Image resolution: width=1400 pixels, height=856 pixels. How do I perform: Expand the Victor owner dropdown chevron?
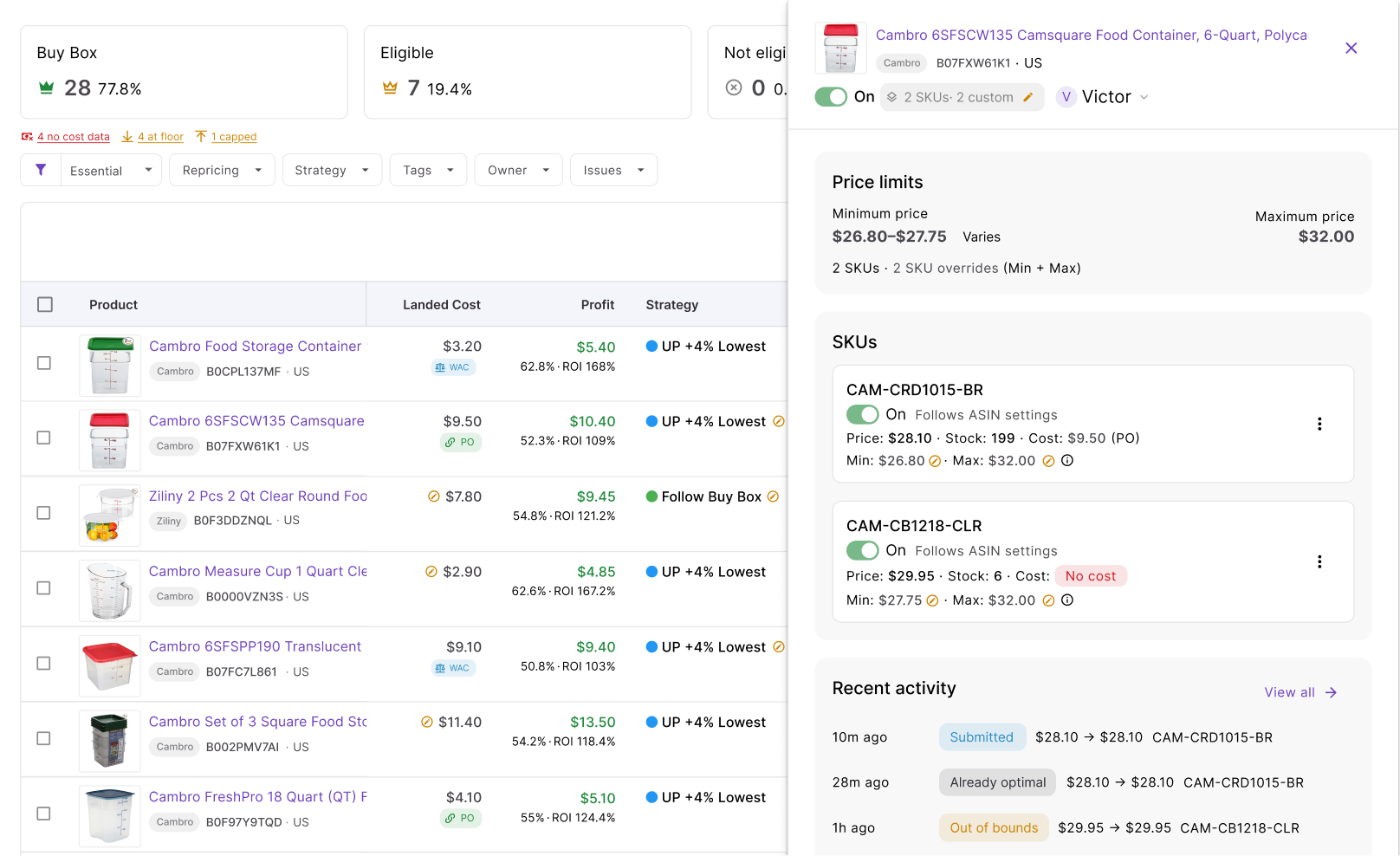pyautogui.click(x=1144, y=97)
